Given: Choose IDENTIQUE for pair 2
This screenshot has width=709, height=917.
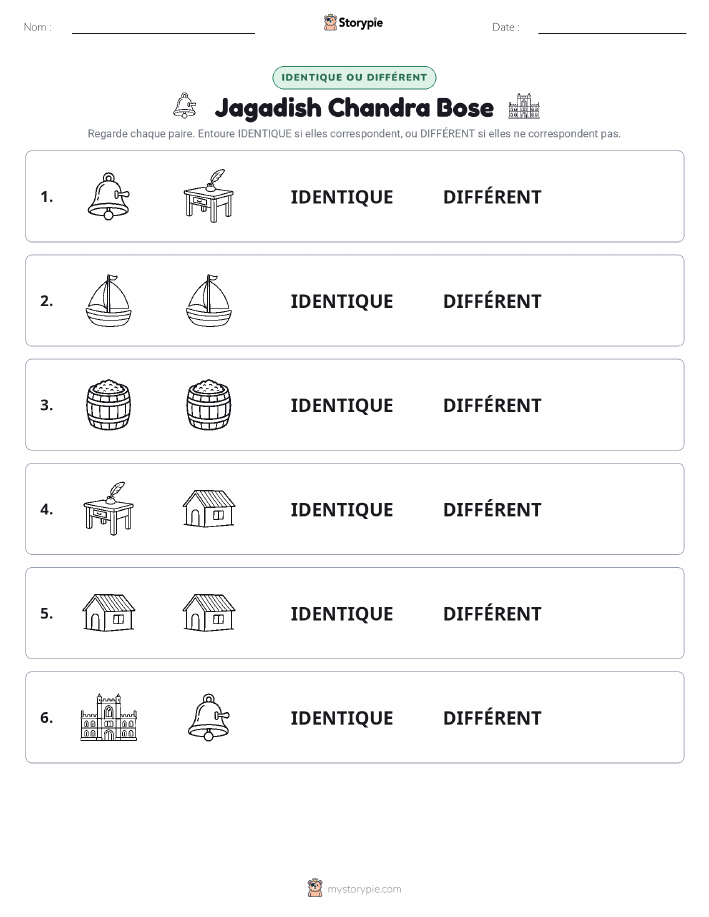Looking at the screenshot, I should [x=342, y=302].
